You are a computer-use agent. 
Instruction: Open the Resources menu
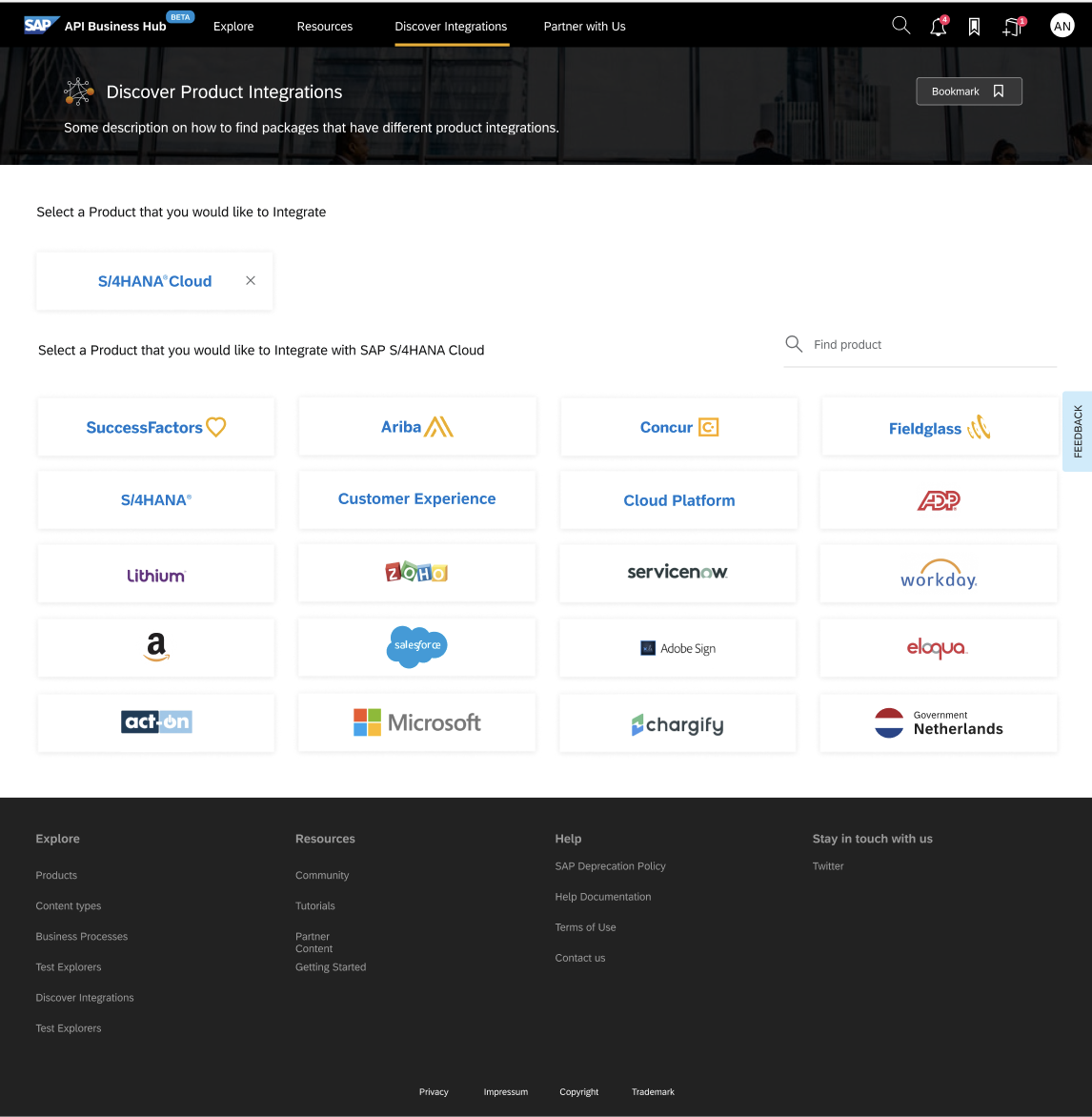point(324,27)
